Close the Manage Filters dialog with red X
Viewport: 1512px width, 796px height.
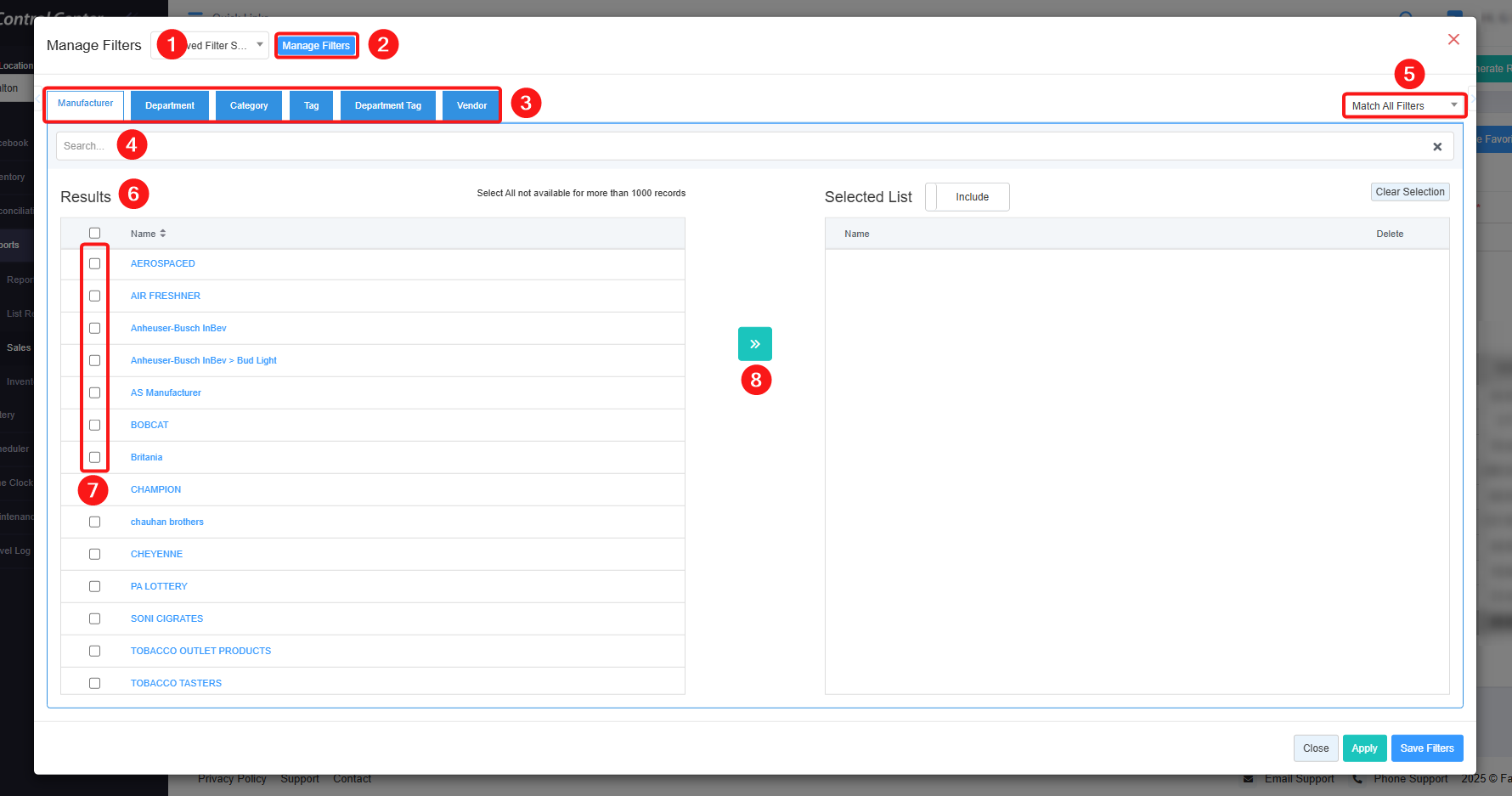click(x=1453, y=40)
